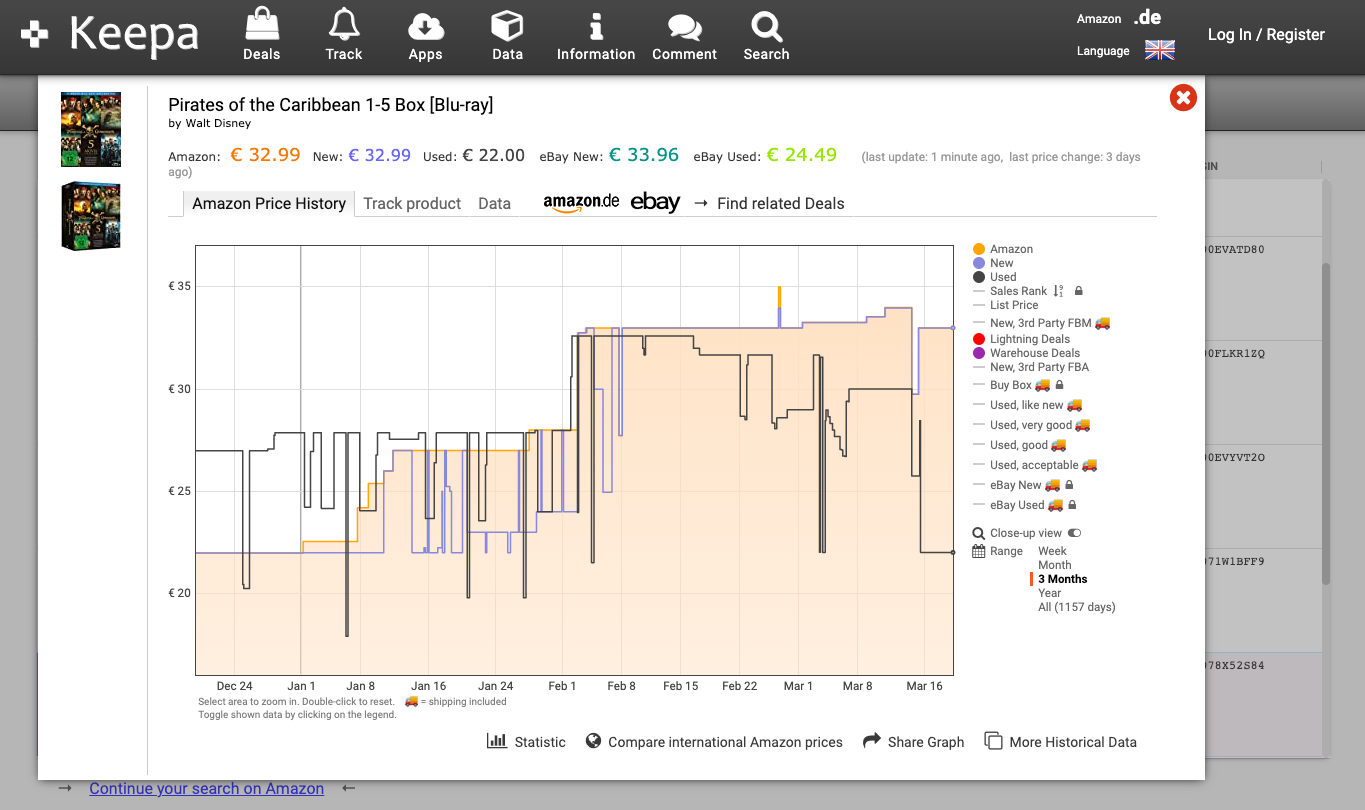1365x810 pixels.
Task: Switch to Amazon Price History tab
Action: [269, 203]
